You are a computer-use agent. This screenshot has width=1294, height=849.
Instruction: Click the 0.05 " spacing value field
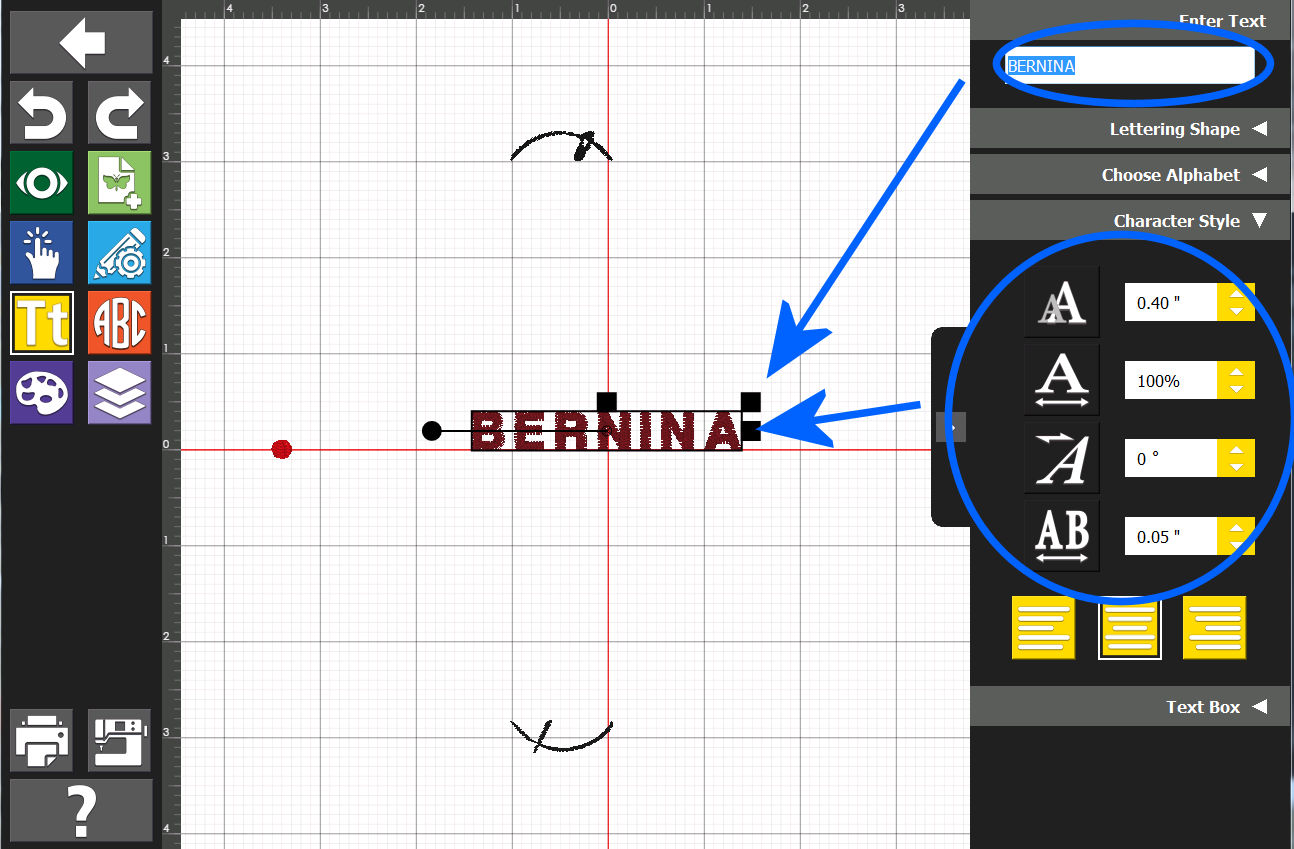1171,537
